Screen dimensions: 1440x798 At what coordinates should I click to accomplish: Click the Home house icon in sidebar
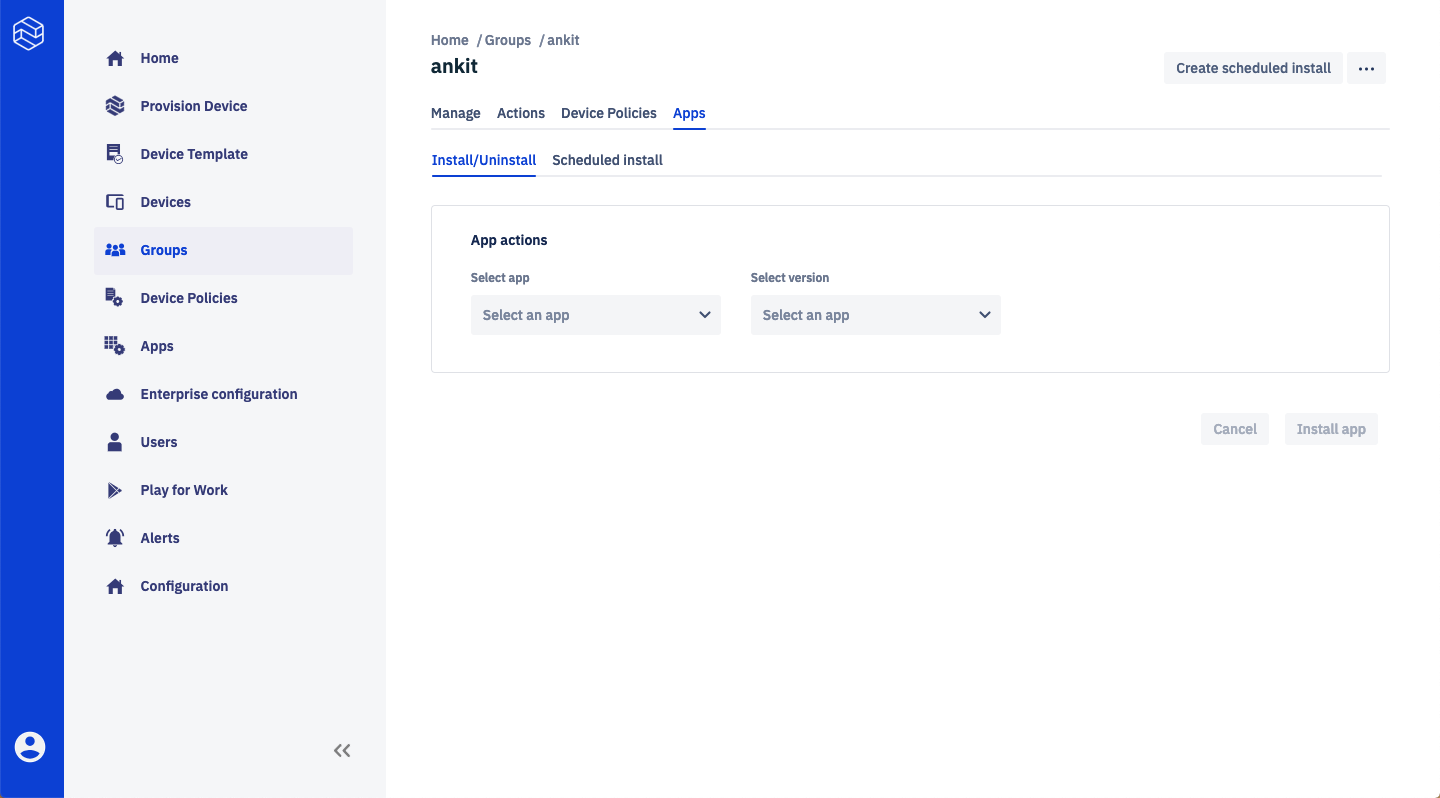[x=115, y=58]
